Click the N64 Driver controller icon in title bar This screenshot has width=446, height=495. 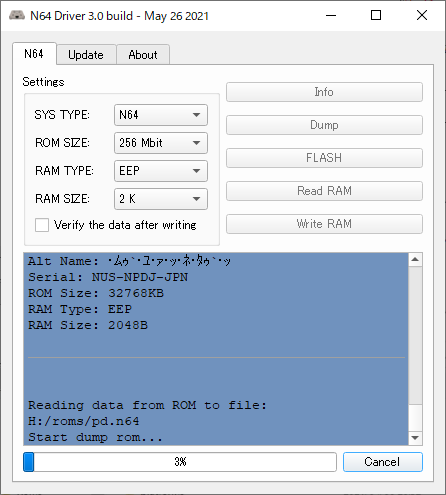17,15
